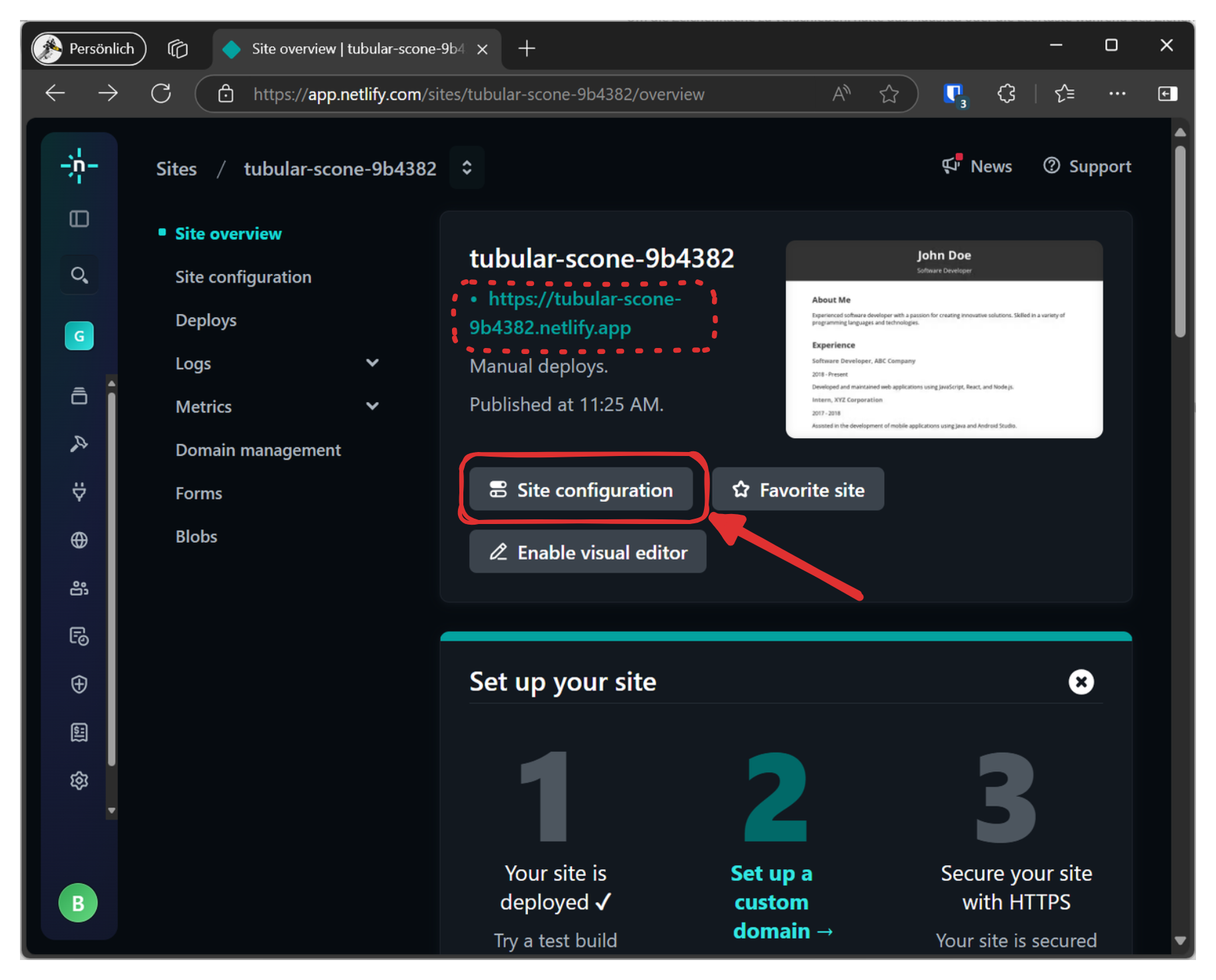1216x980 pixels.
Task: Go to Deploys in side menu
Action: 206,320
